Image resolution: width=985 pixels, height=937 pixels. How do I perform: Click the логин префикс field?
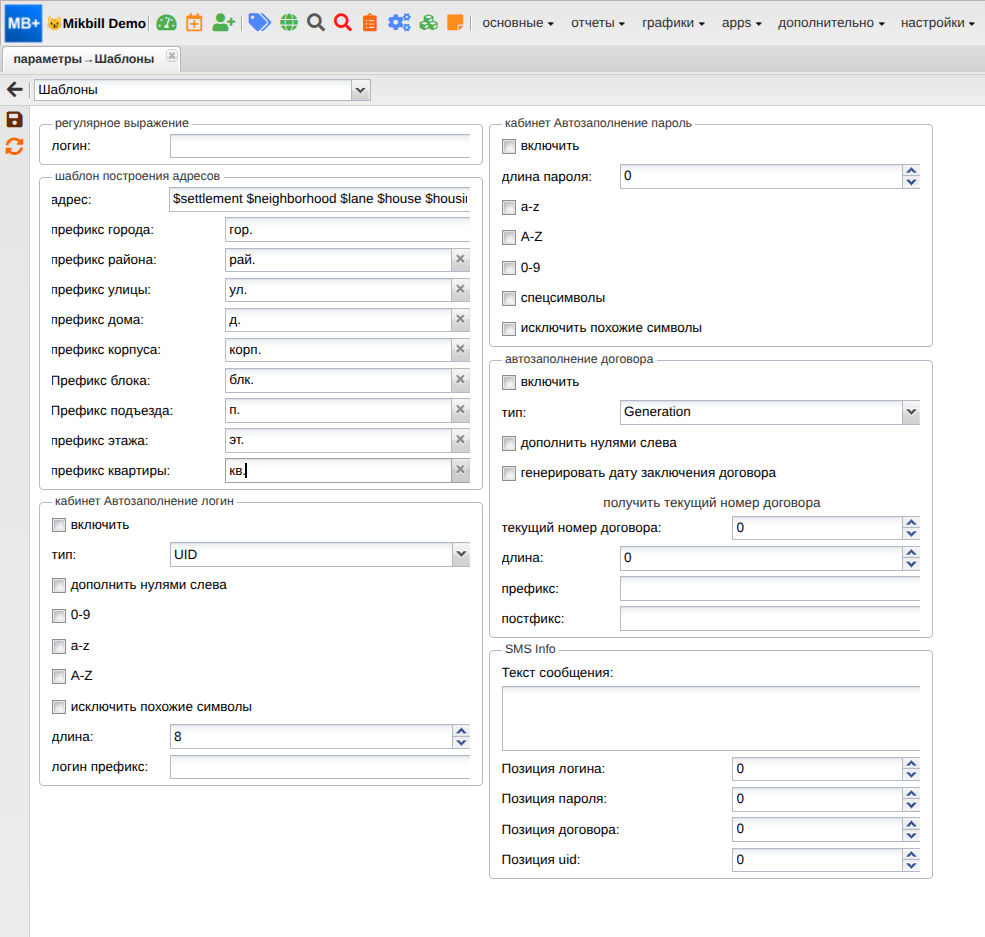tap(320, 767)
